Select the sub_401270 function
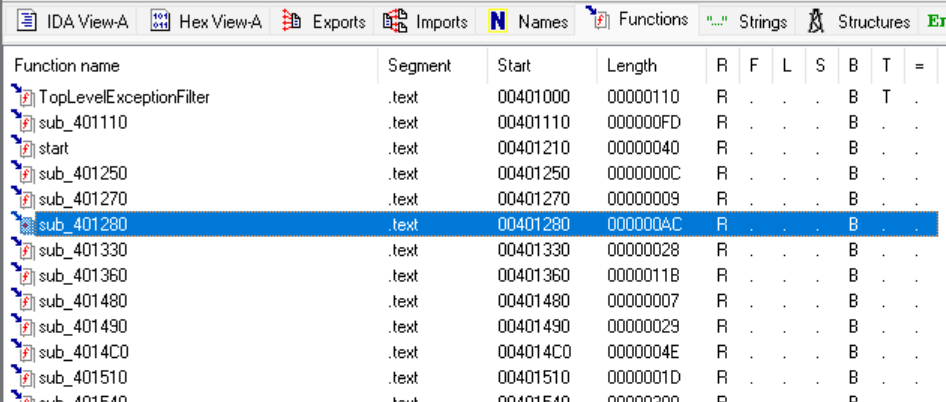 [474, 199]
